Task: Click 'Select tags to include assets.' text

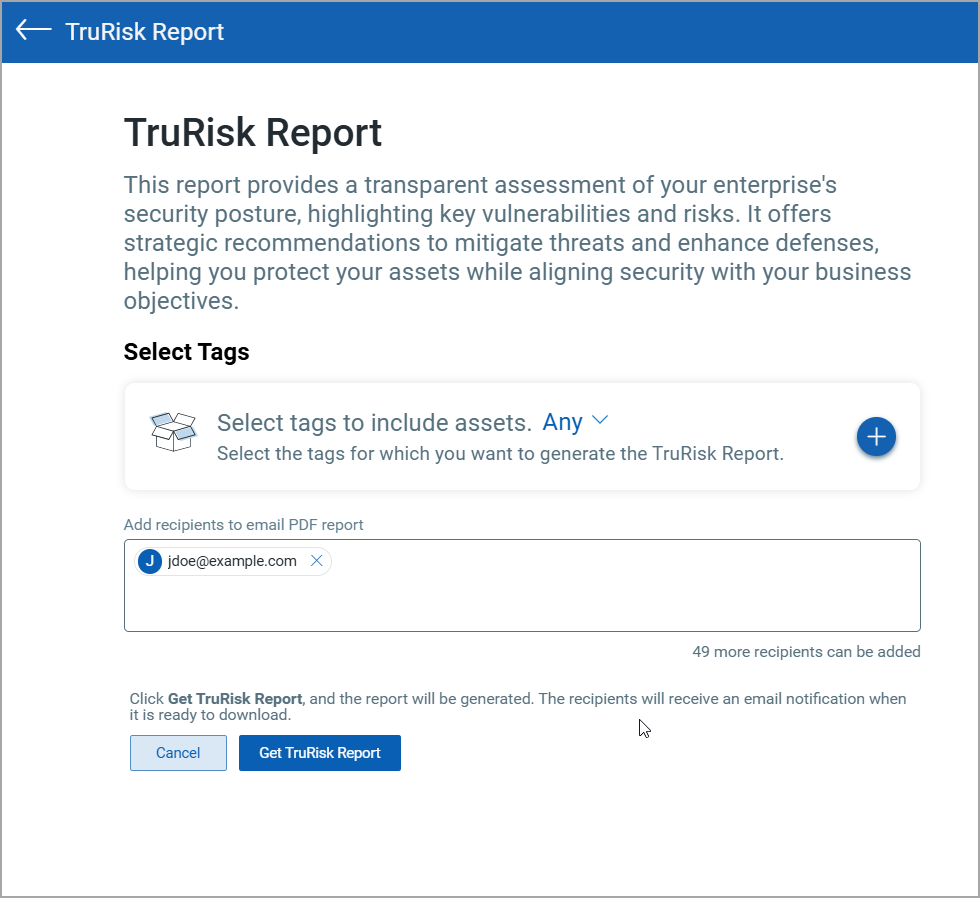Action: (374, 422)
